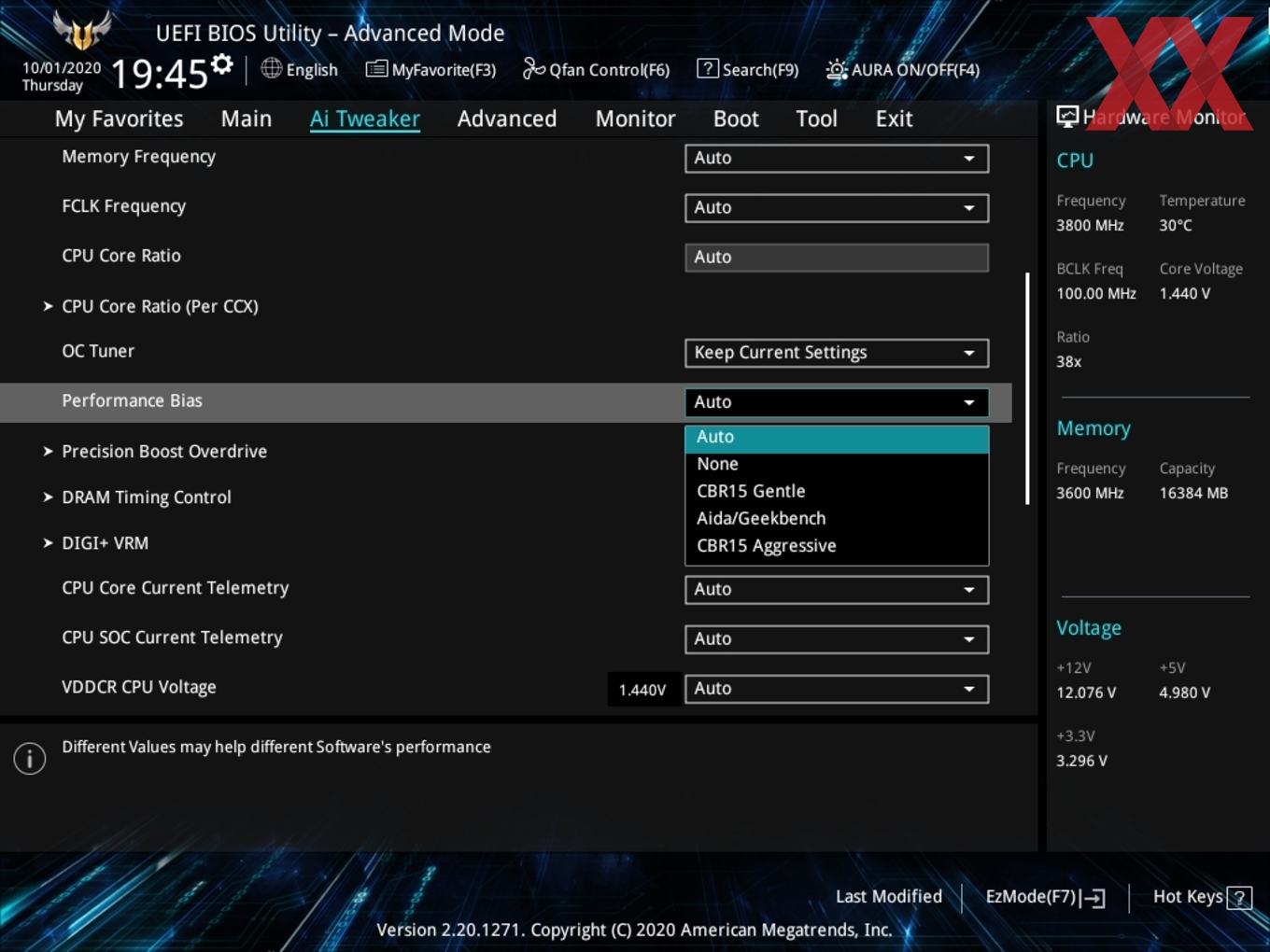1270x952 pixels.
Task: Click the TUF logo in the header
Action: pos(82,32)
